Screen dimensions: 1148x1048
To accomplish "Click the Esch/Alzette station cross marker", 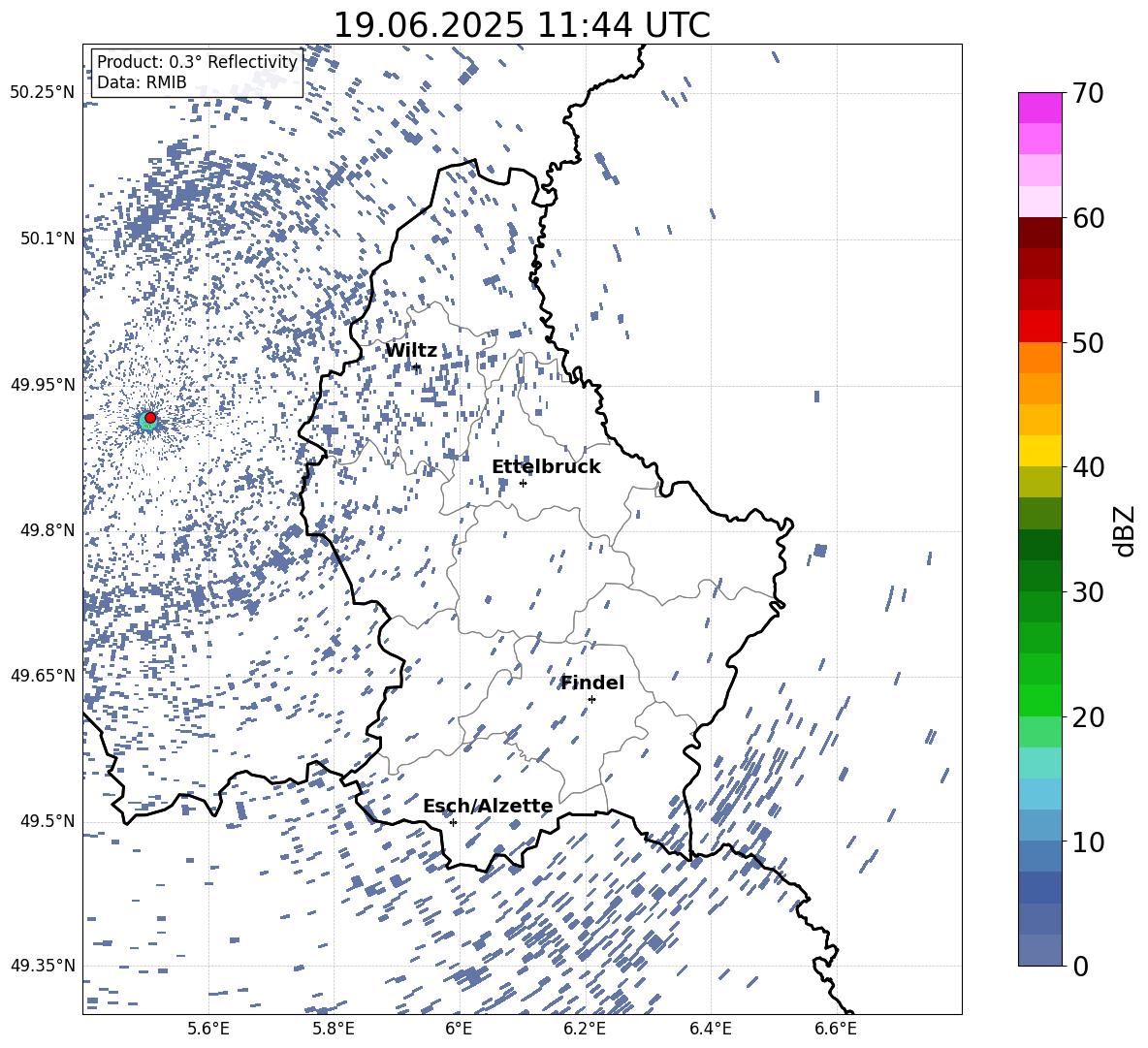I will [453, 822].
